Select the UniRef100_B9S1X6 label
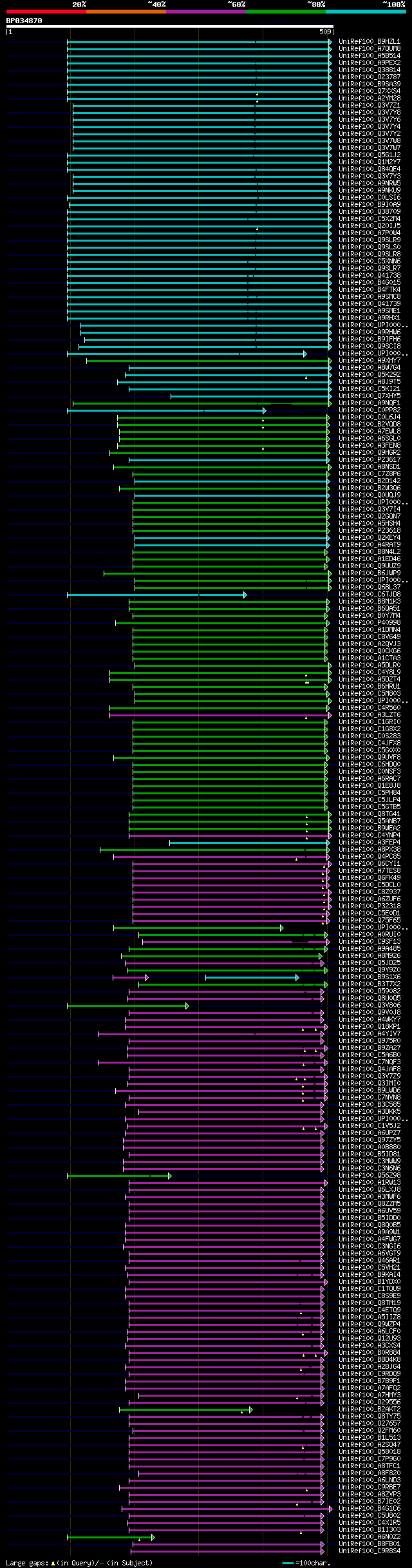412x1568 pixels. [370, 977]
